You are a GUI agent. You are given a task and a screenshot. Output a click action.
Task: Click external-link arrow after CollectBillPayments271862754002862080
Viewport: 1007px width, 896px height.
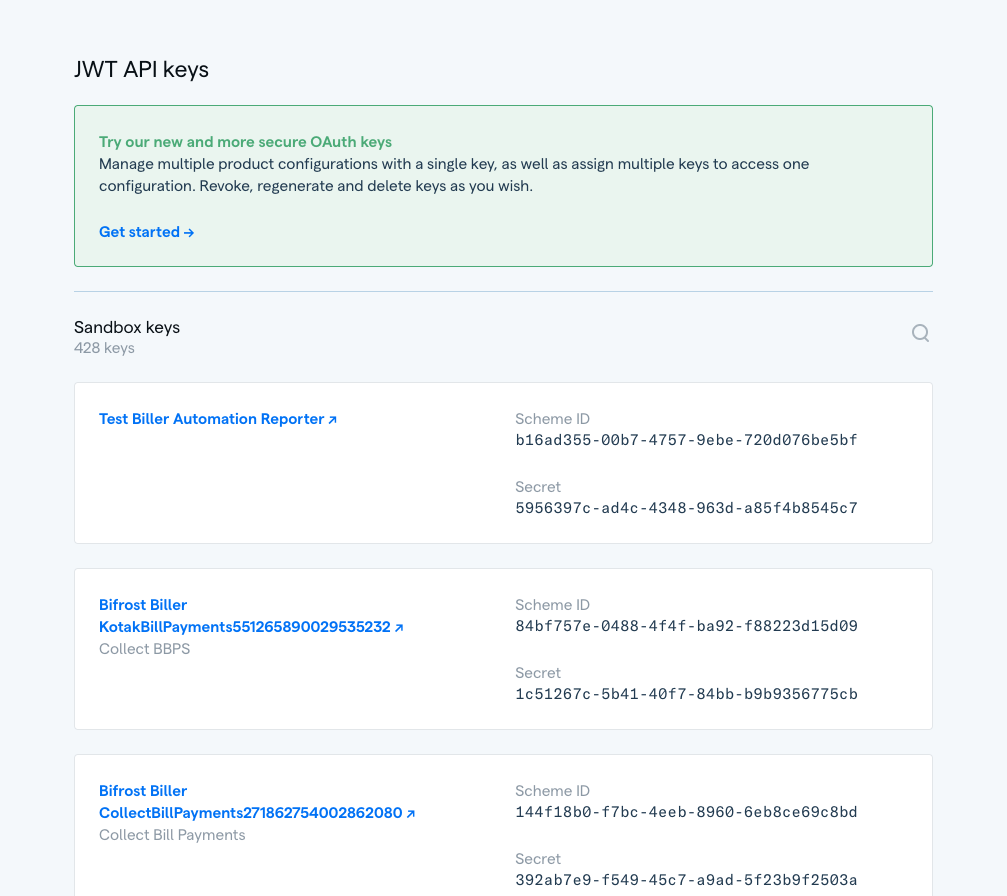click(411, 814)
